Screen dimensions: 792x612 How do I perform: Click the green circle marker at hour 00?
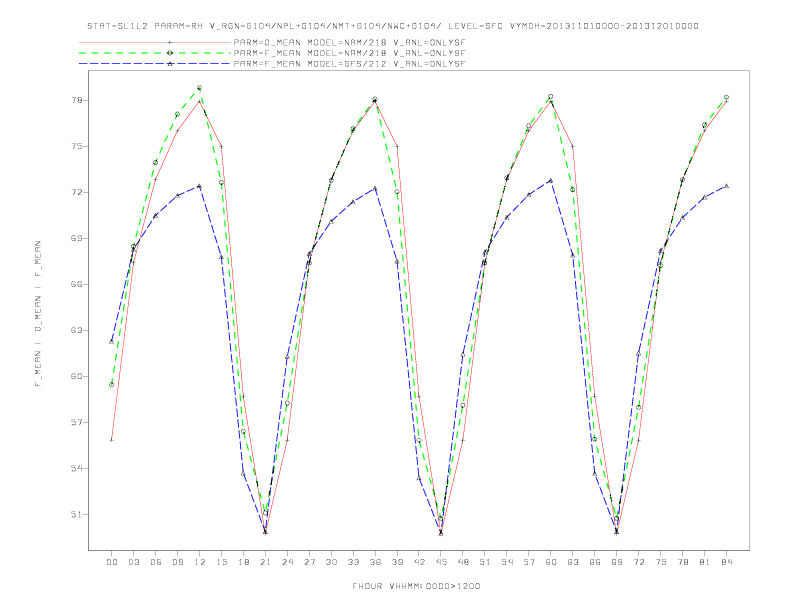click(x=112, y=385)
